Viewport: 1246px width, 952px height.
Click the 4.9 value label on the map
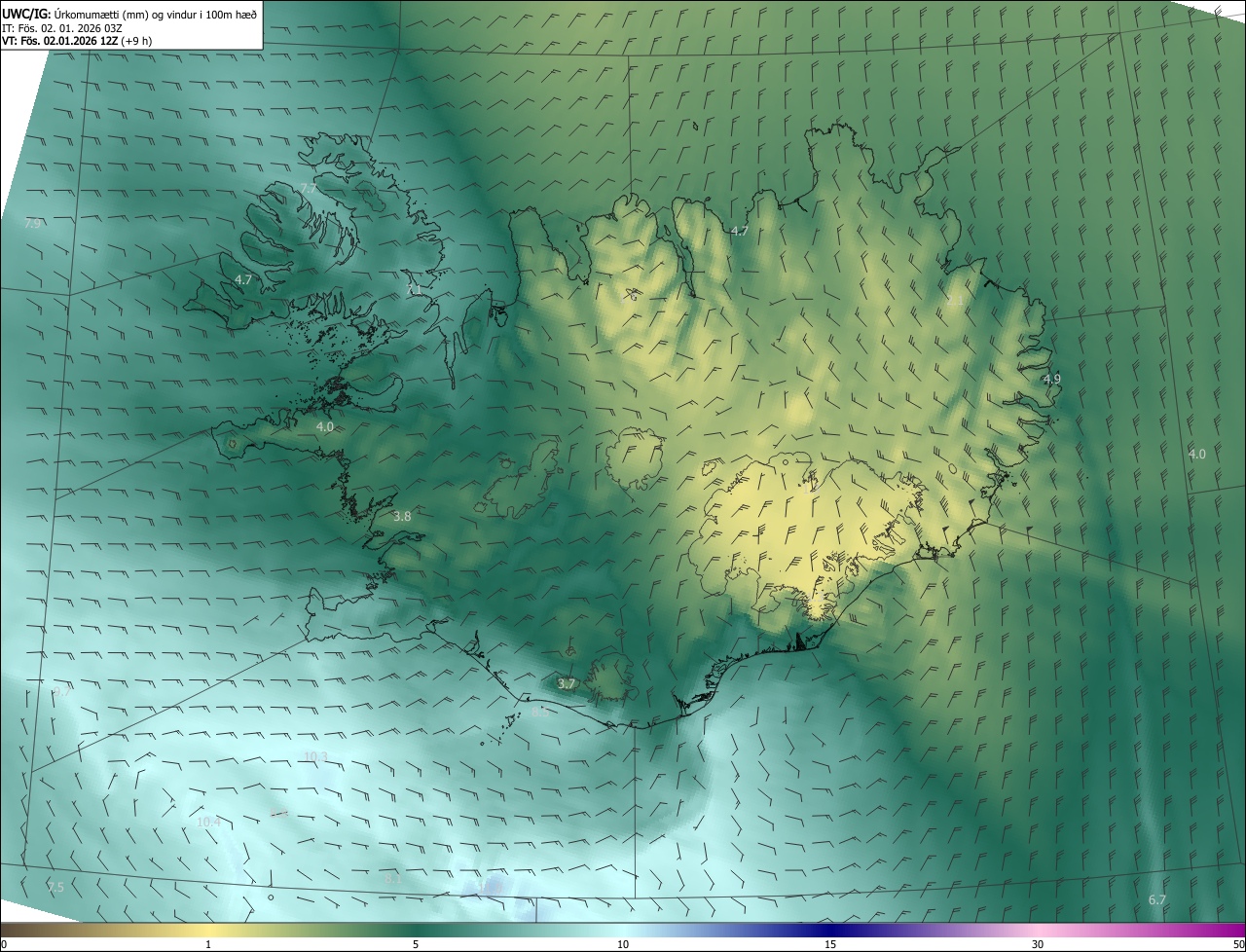click(1052, 379)
